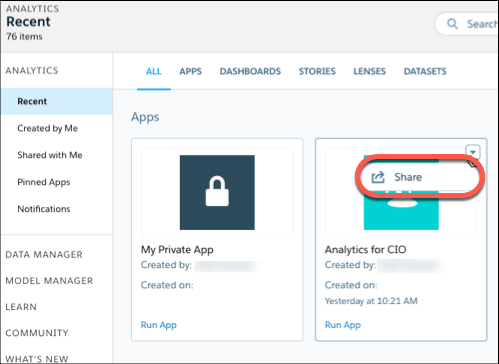This screenshot has height=364, width=499.
Task: Run App for My Private App
Action: [x=159, y=325]
